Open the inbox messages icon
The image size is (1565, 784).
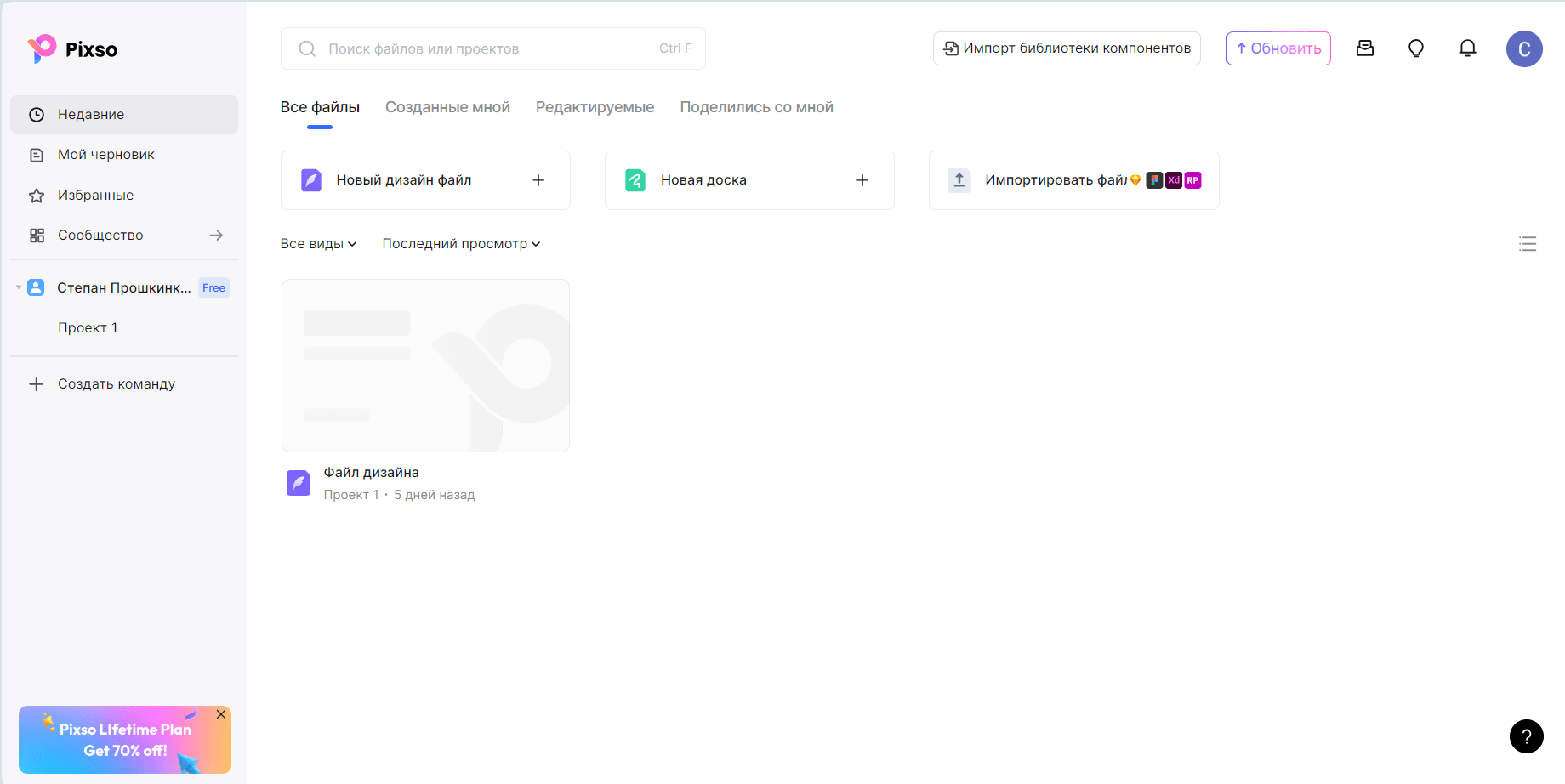click(x=1365, y=48)
